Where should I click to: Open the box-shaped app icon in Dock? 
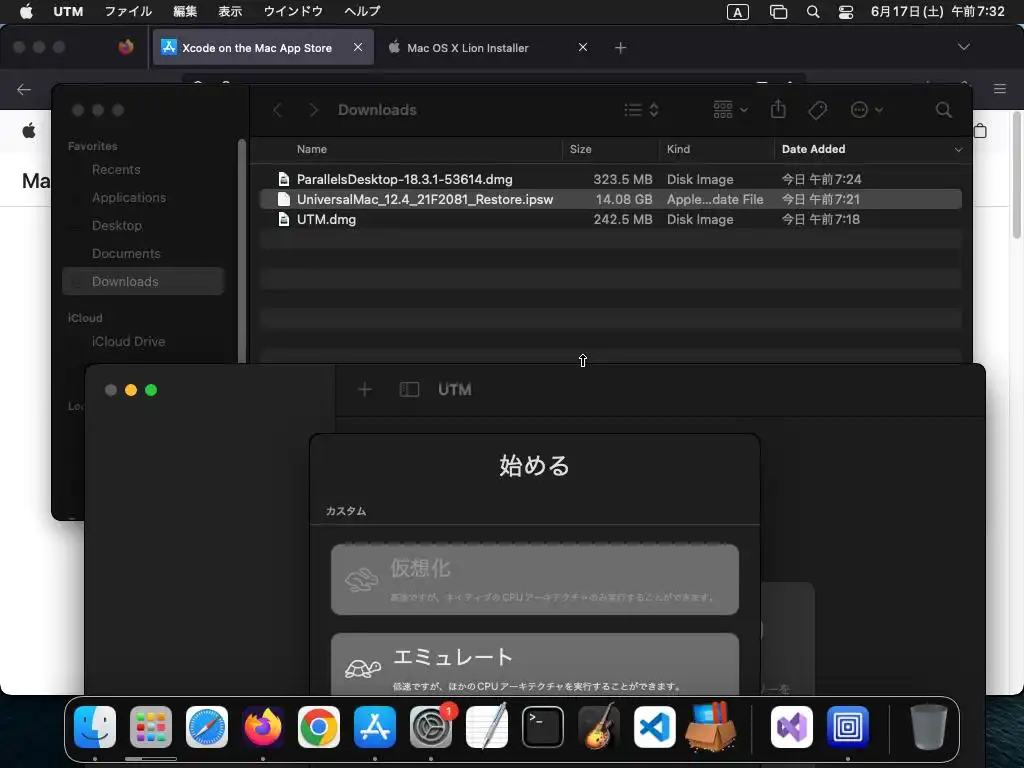pos(711,726)
